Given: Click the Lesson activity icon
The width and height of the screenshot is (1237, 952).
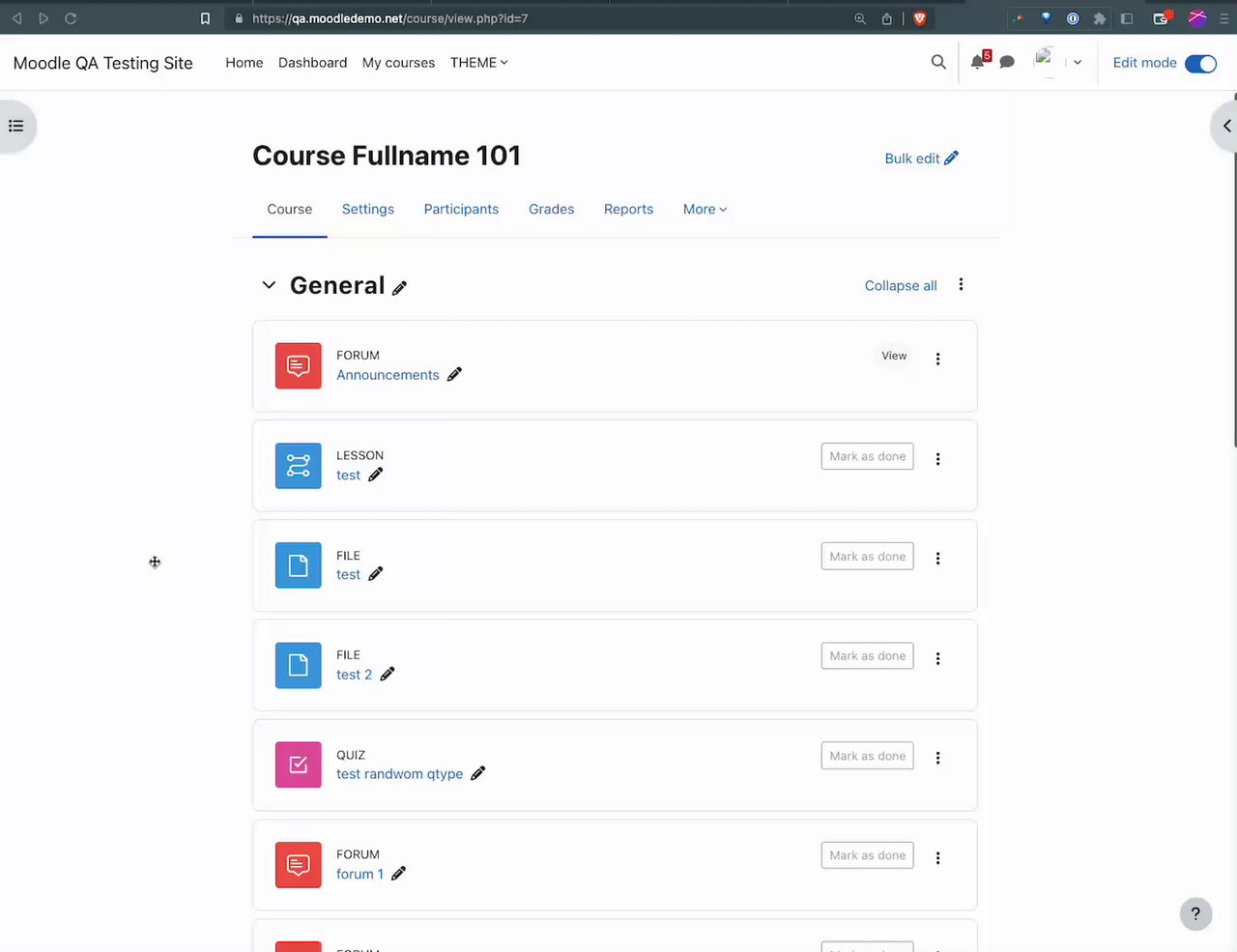Looking at the screenshot, I should coord(298,466).
